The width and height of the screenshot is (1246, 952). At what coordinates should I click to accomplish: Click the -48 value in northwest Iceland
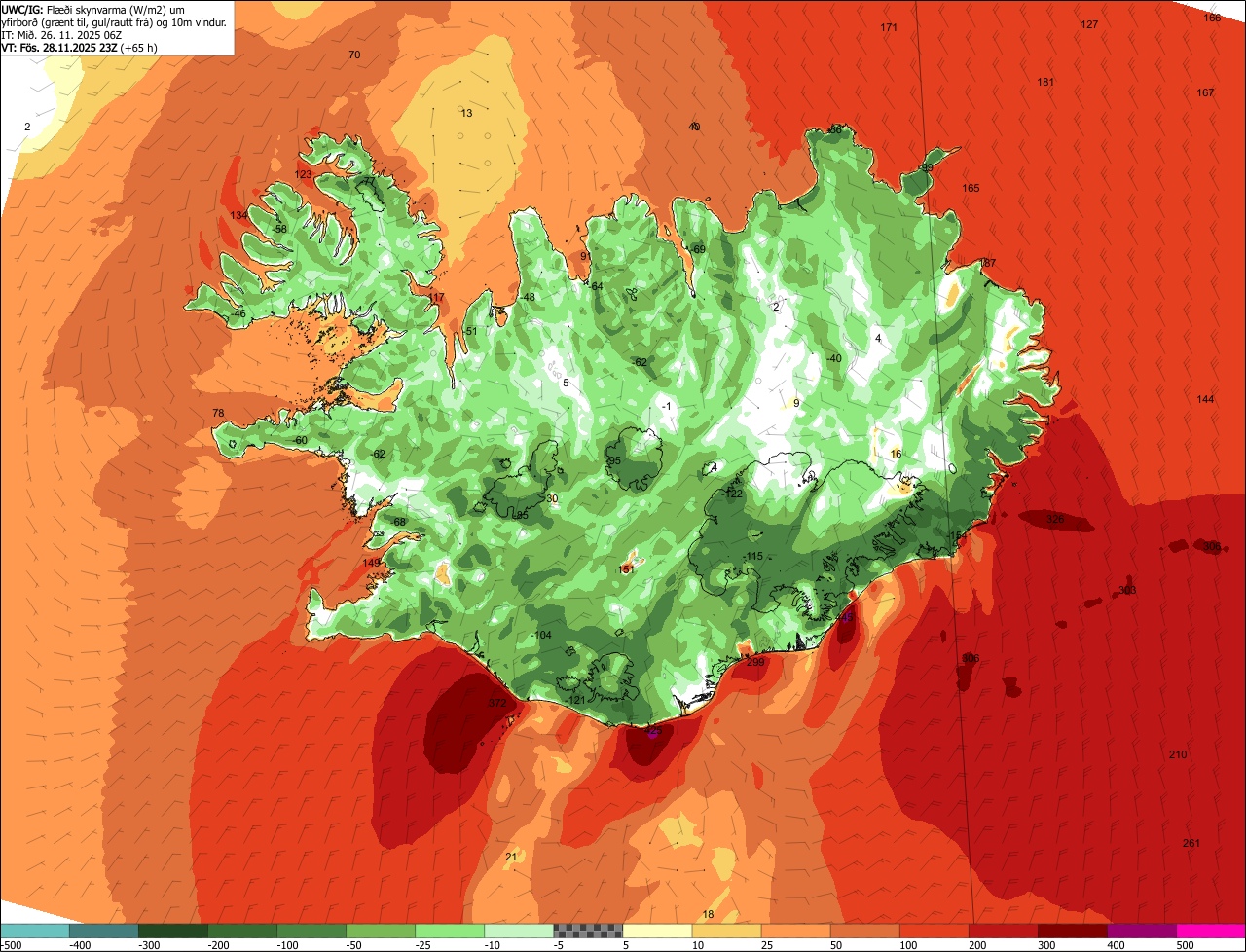click(x=527, y=297)
